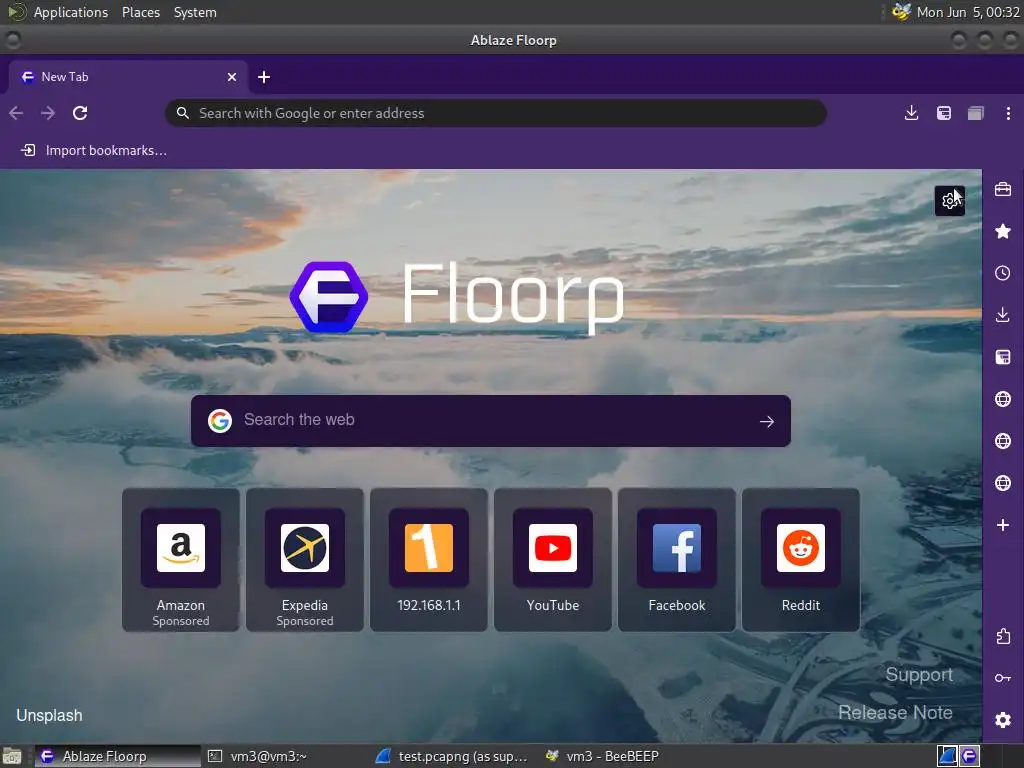Open a new tab with plus button

[x=264, y=77]
